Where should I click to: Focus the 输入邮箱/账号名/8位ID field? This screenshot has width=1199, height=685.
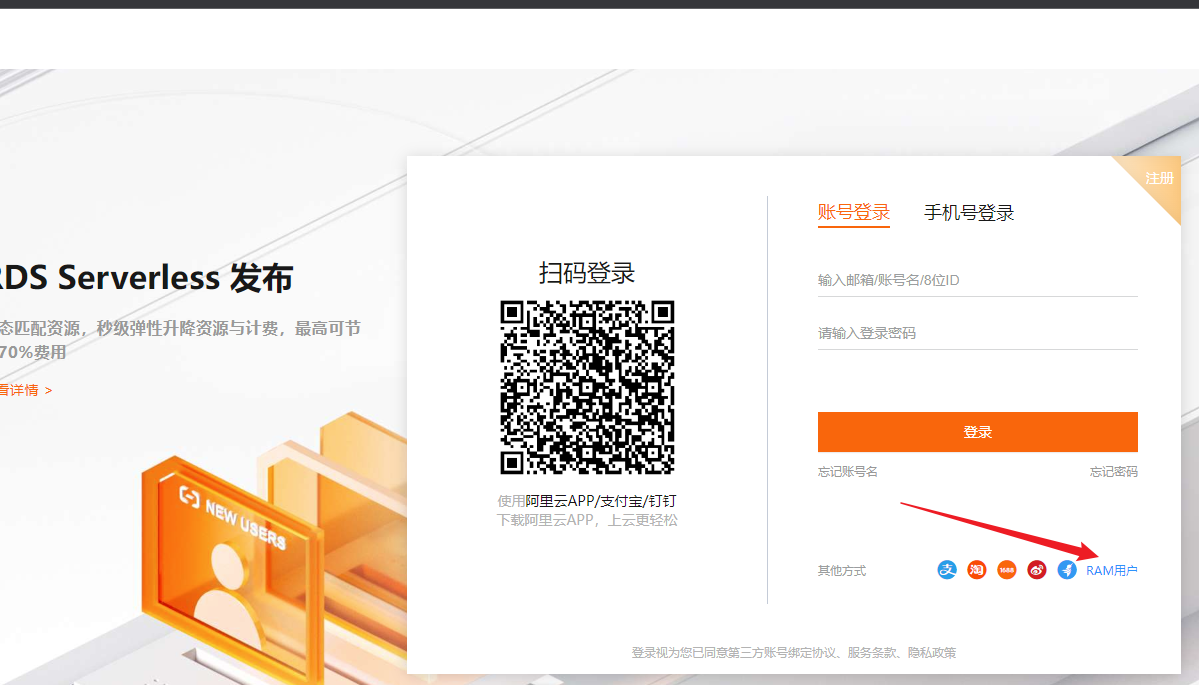point(977,280)
